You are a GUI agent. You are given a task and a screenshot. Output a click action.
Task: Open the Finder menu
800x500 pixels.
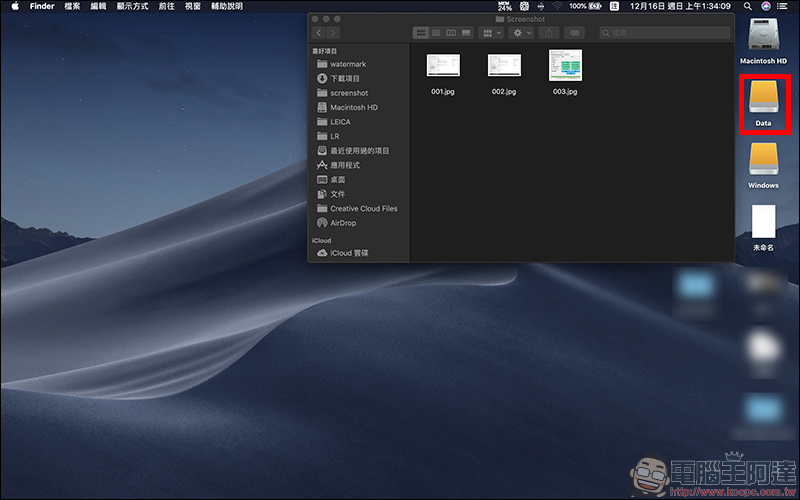click(x=42, y=6)
